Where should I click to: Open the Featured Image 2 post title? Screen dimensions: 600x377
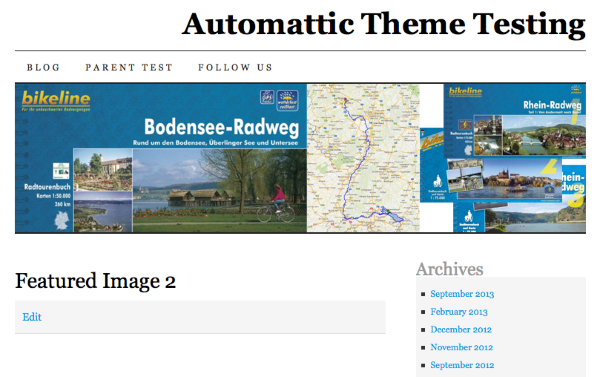95,281
